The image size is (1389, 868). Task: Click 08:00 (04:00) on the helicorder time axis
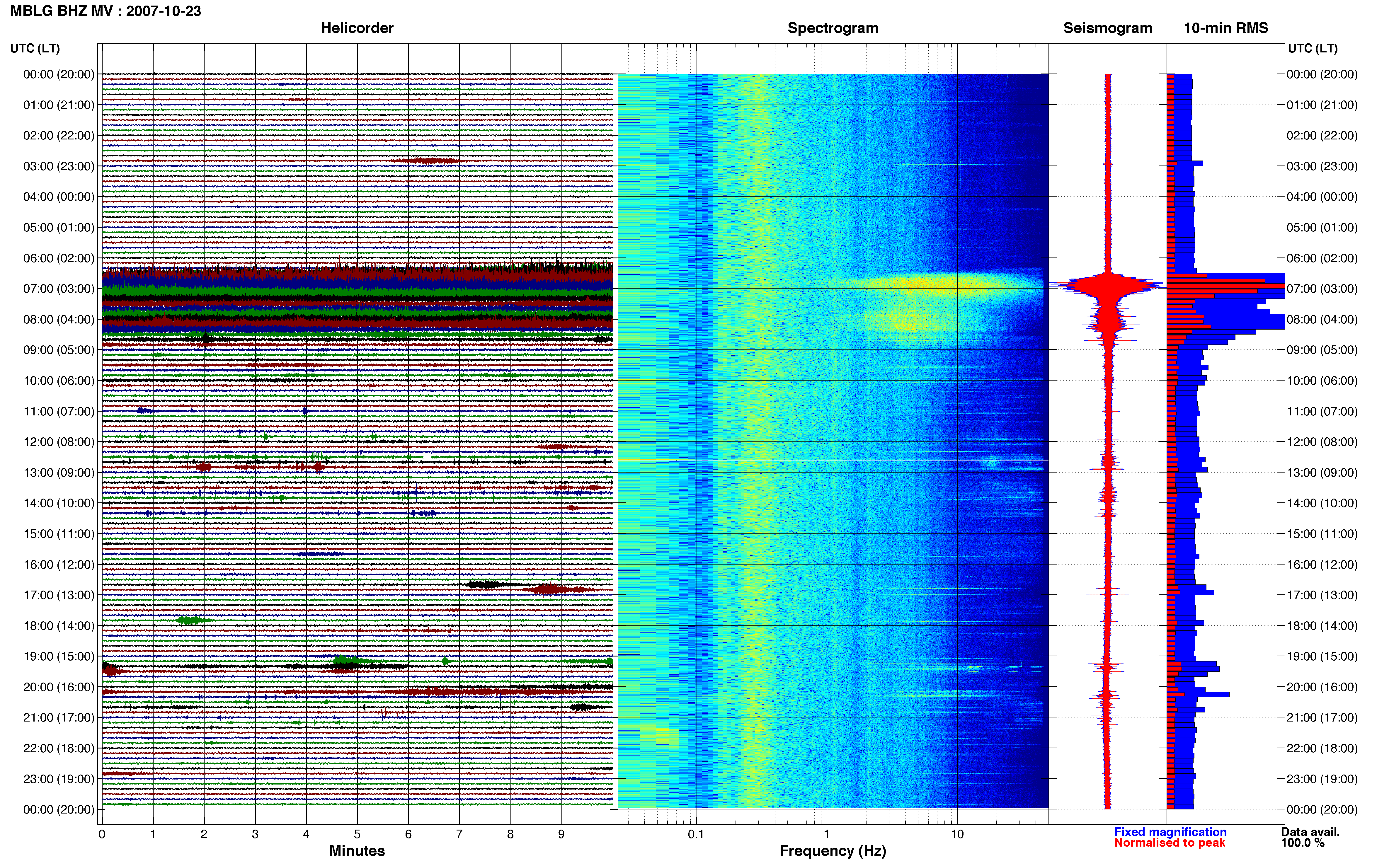[59, 319]
